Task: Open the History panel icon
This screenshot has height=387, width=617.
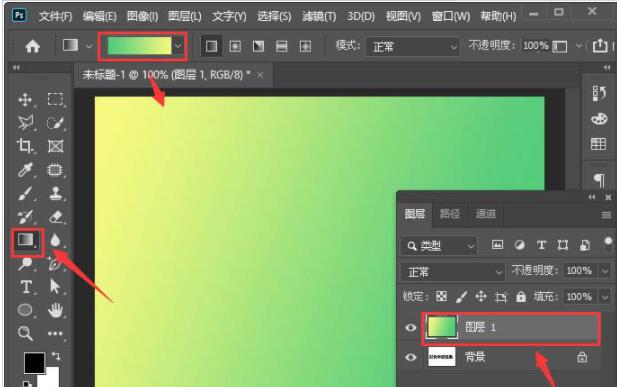Action: tap(599, 93)
